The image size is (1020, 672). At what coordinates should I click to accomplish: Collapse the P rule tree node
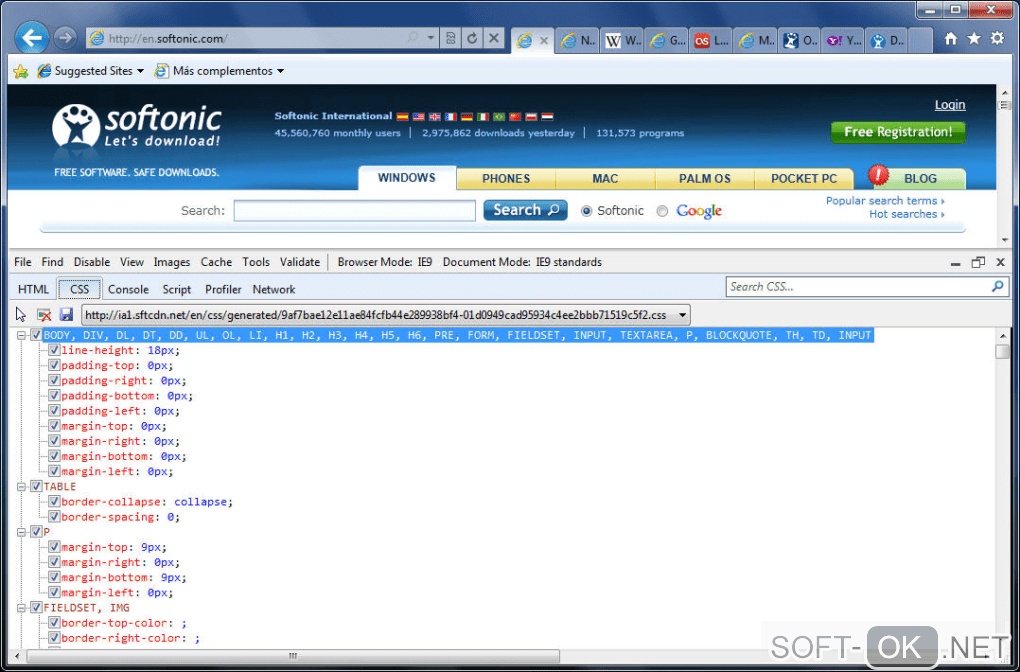coord(21,531)
